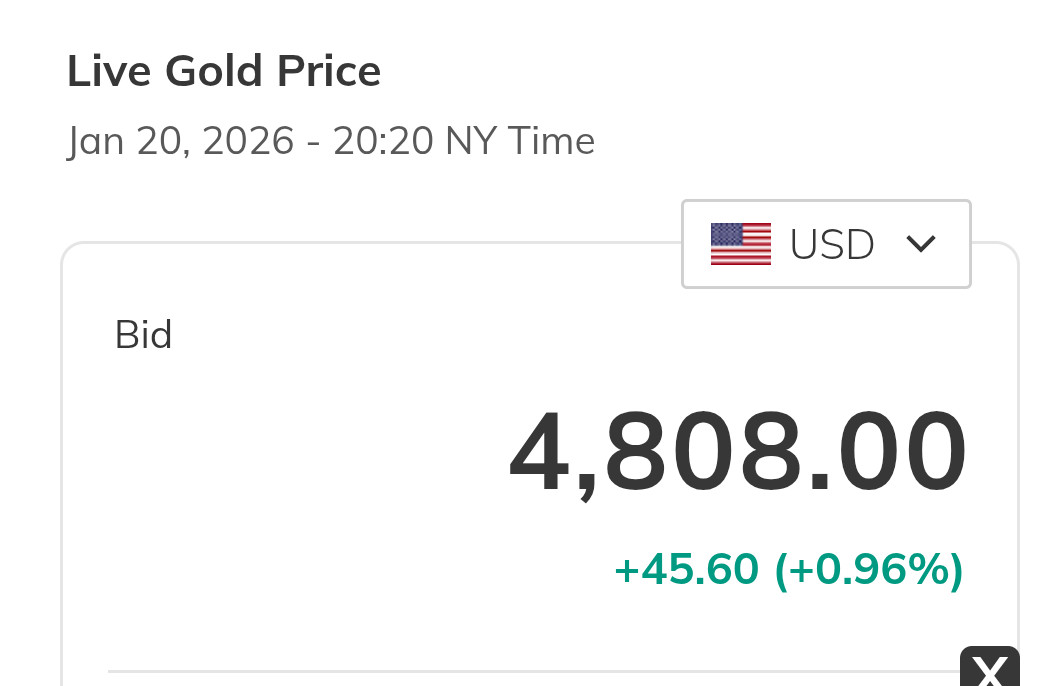This screenshot has width=1057, height=686.
Task: Click the US flag icon
Action: [740, 244]
